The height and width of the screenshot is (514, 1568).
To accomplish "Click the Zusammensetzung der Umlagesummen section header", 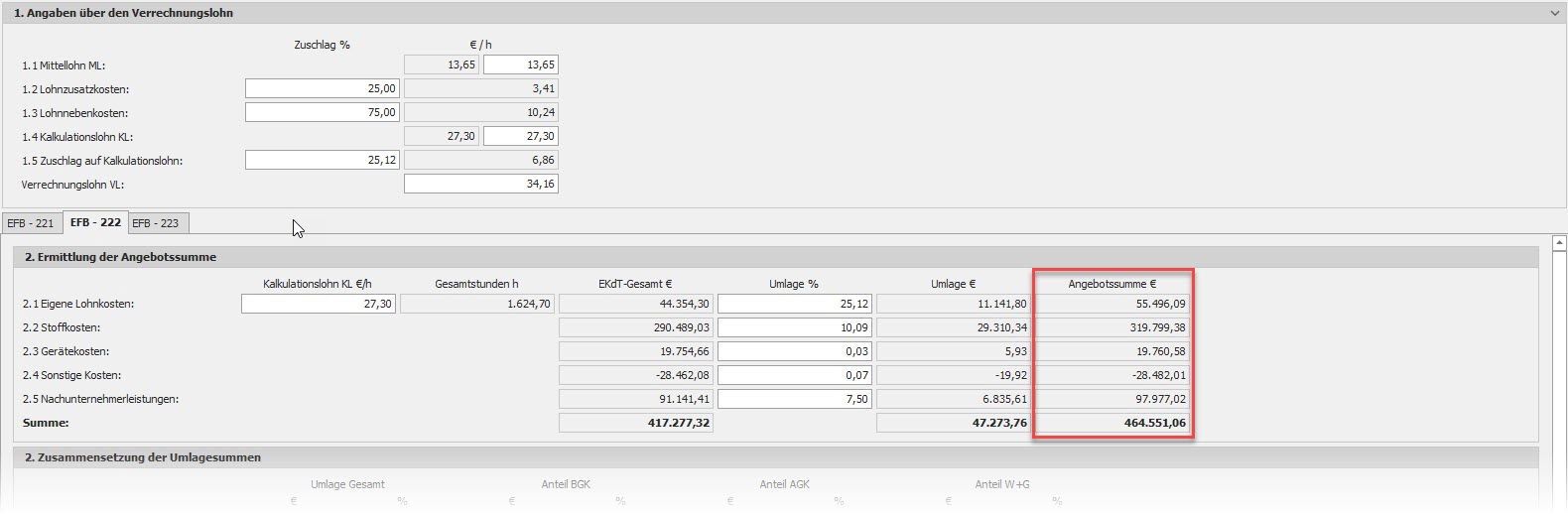I will (x=143, y=457).
